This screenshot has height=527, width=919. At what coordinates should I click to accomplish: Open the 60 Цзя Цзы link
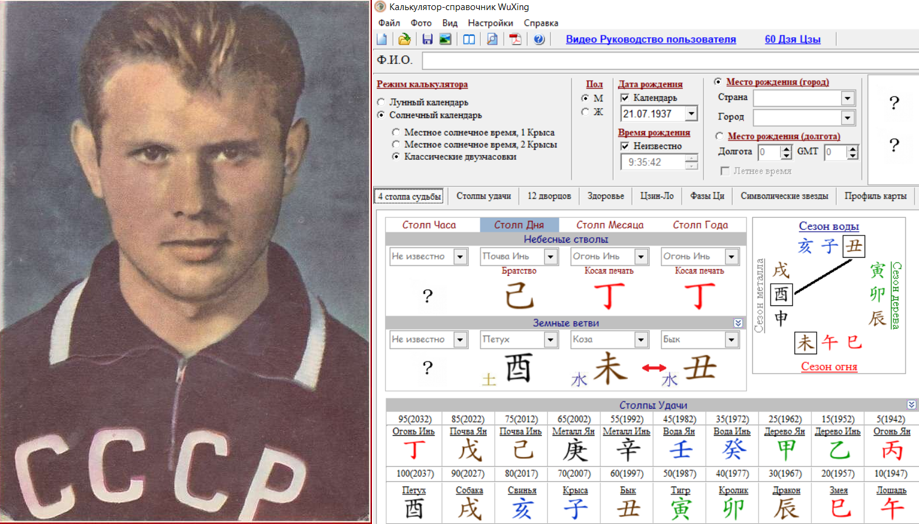point(792,39)
